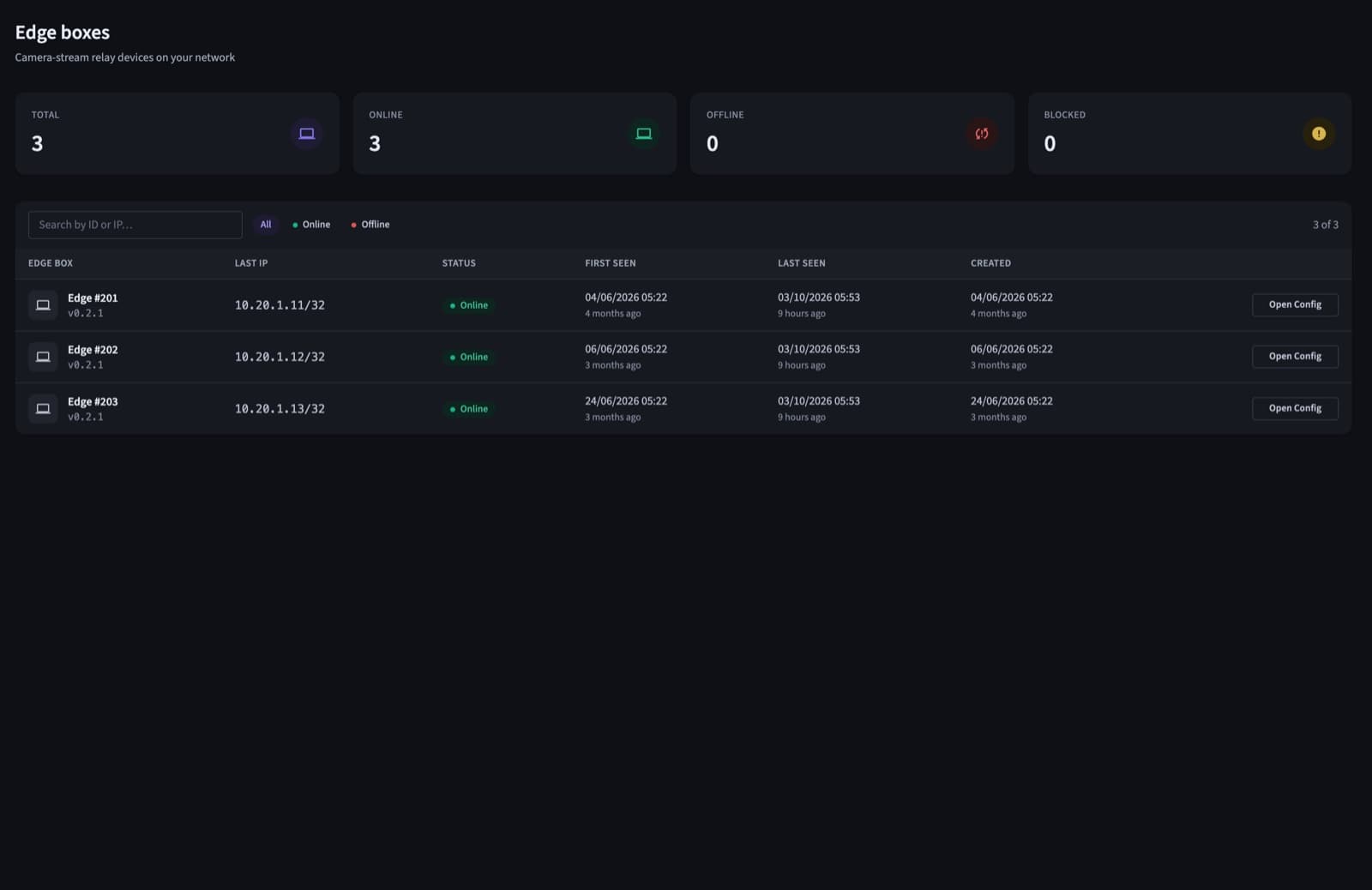1372x890 pixels.
Task: Click the LAST SEEN column header
Action: [802, 263]
